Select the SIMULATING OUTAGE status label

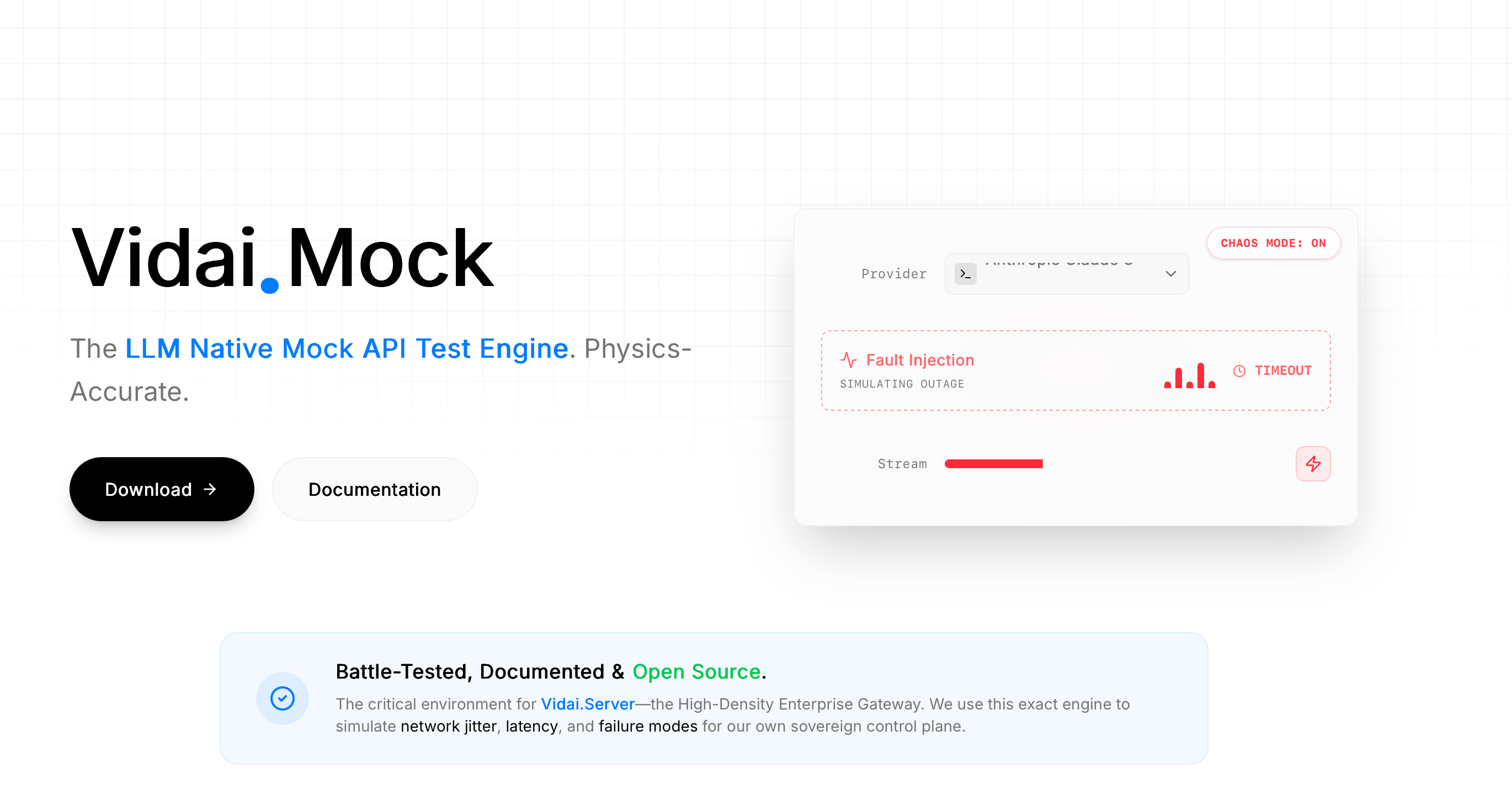pyautogui.click(x=902, y=384)
